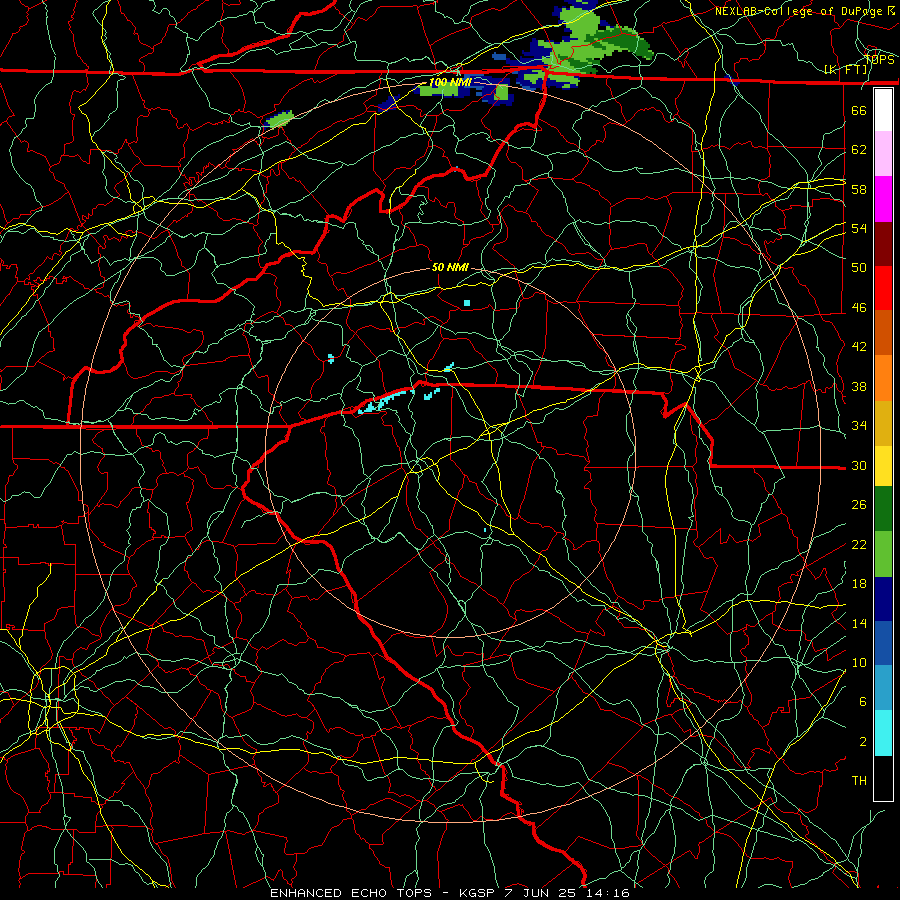
Task: Click the 10 value on the scale
Action: tap(859, 662)
